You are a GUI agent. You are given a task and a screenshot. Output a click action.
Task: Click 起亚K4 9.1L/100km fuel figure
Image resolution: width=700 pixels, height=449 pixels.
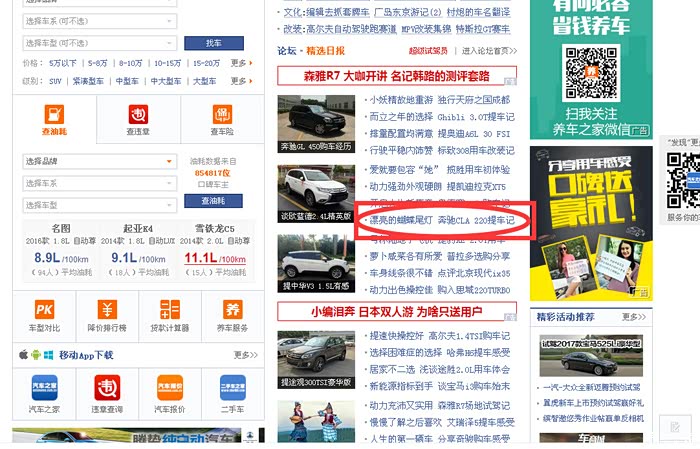click(x=138, y=258)
